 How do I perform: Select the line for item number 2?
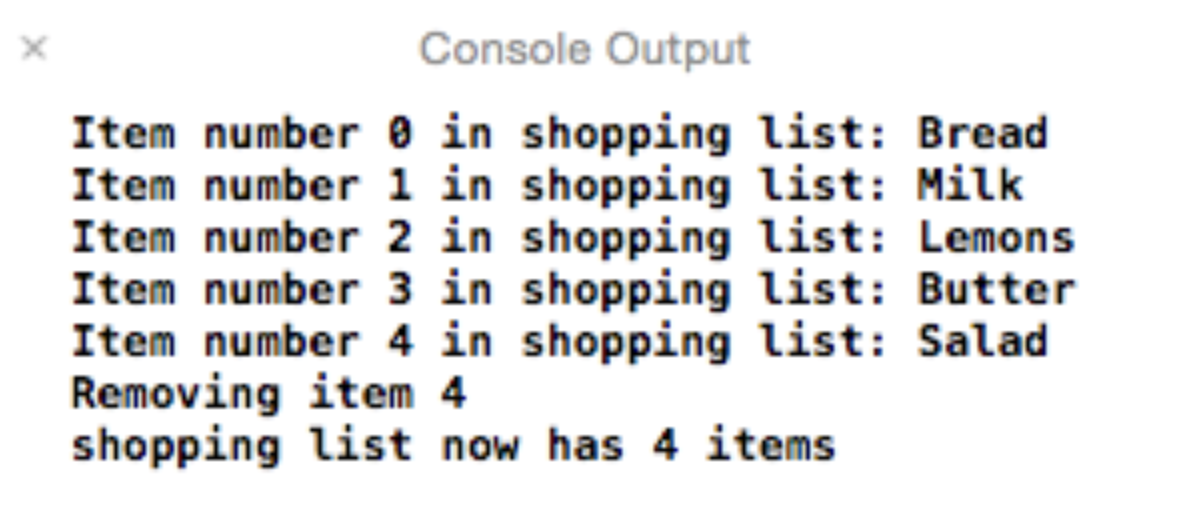[x=573, y=238]
